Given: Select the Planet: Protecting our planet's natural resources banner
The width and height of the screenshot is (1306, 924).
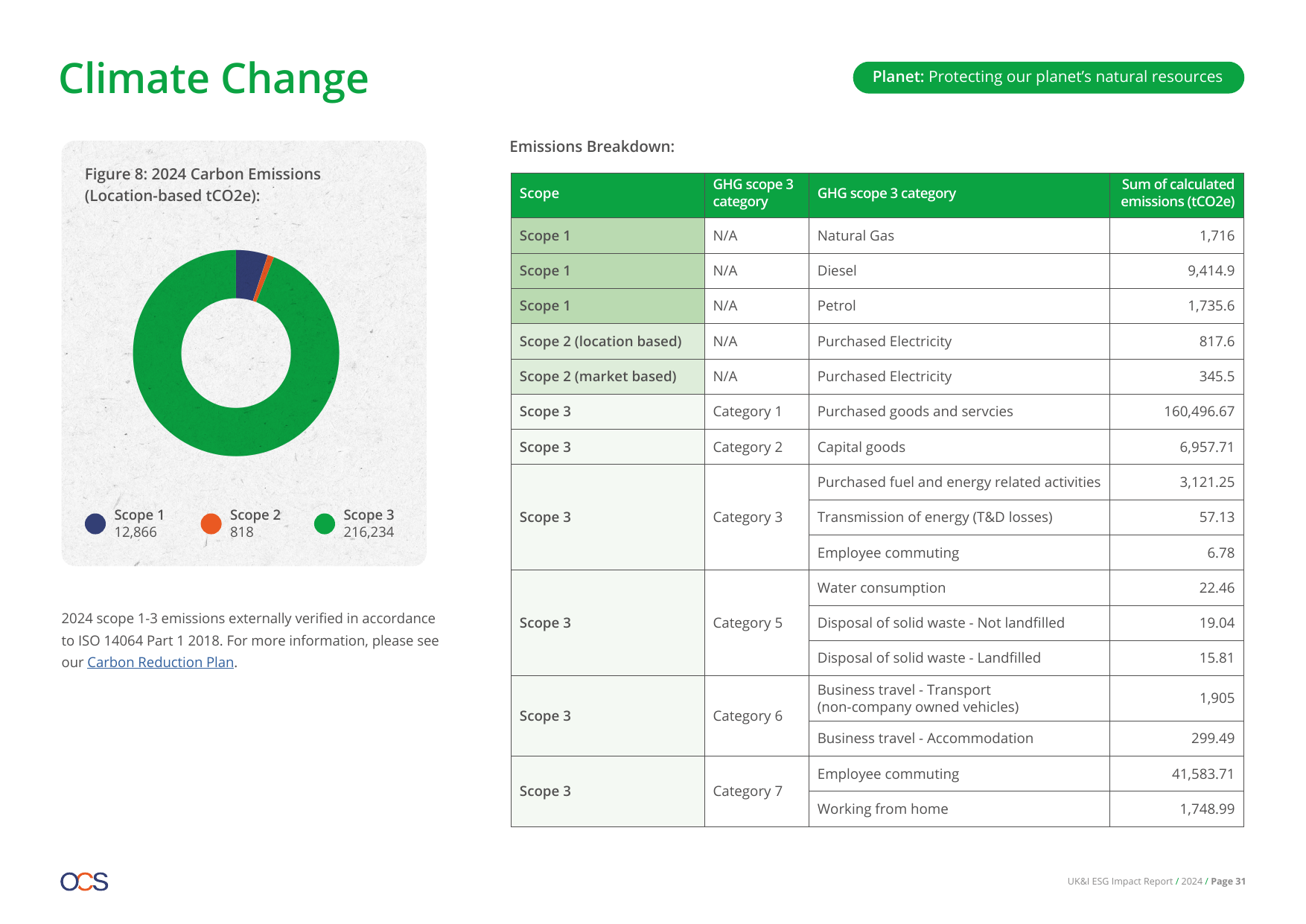Looking at the screenshot, I should click(x=1048, y=77).
